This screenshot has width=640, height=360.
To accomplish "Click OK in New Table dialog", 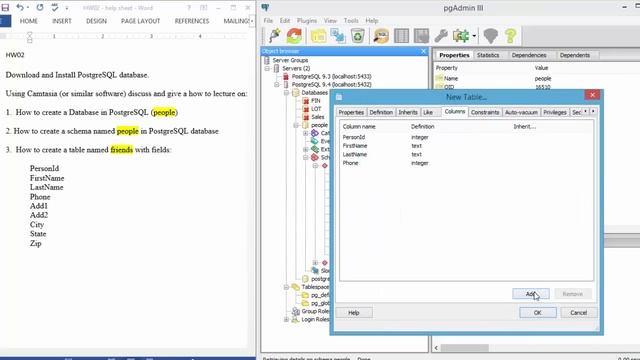I will 538,313.
